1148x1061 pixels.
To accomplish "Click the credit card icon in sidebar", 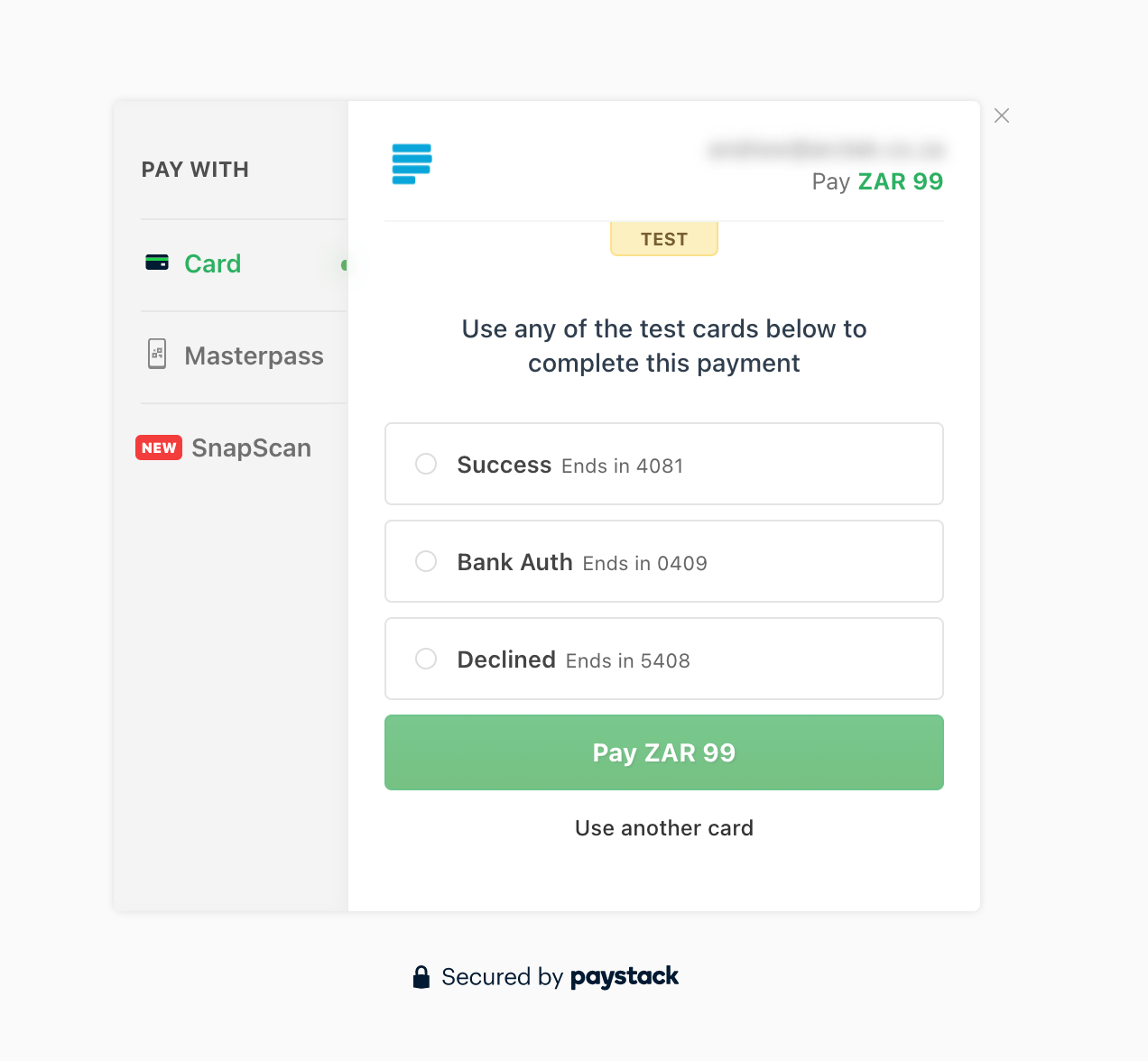I will click(x=157, y=263).
